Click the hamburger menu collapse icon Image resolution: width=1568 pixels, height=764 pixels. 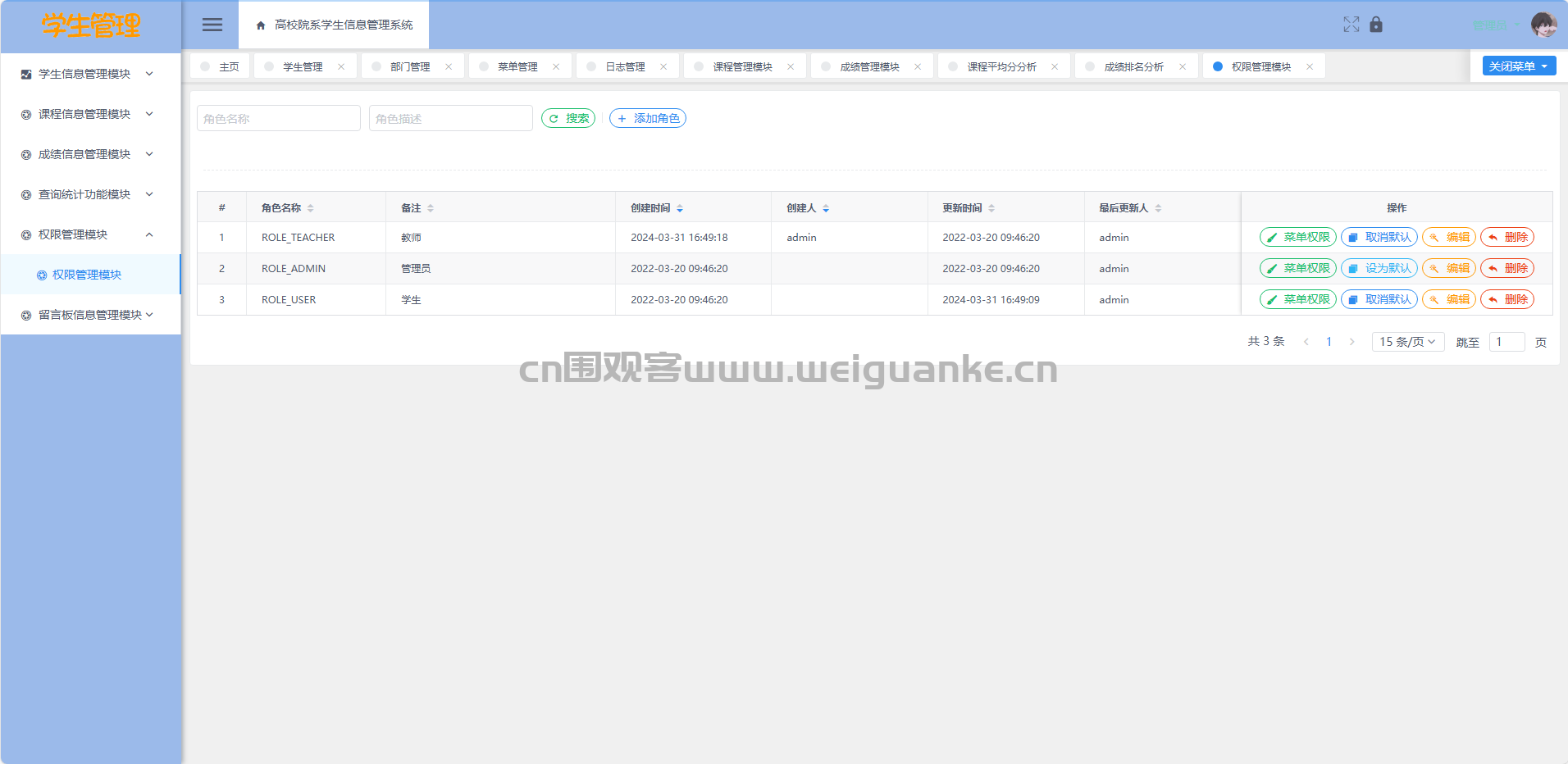(212, 25)
